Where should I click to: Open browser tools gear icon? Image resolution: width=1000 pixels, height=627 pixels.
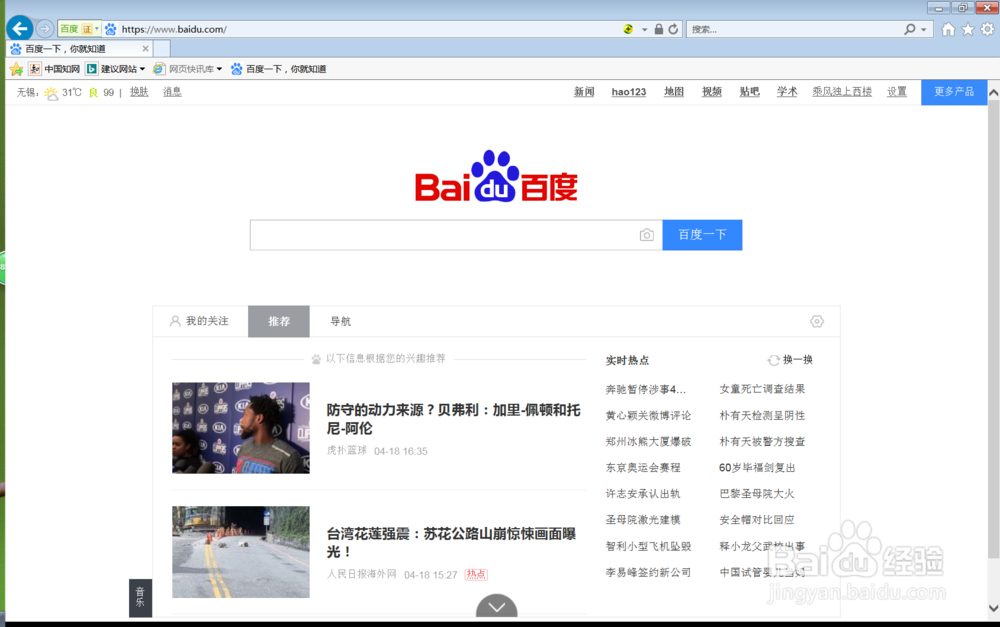pyautogui.click(x=988, y=29)
